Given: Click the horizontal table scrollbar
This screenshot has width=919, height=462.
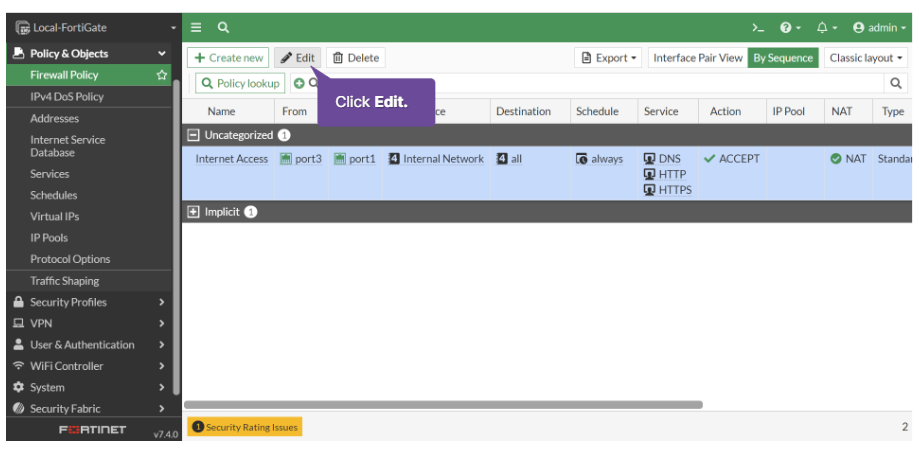Looking at the screenshot, I should click(x=443, y=405).
